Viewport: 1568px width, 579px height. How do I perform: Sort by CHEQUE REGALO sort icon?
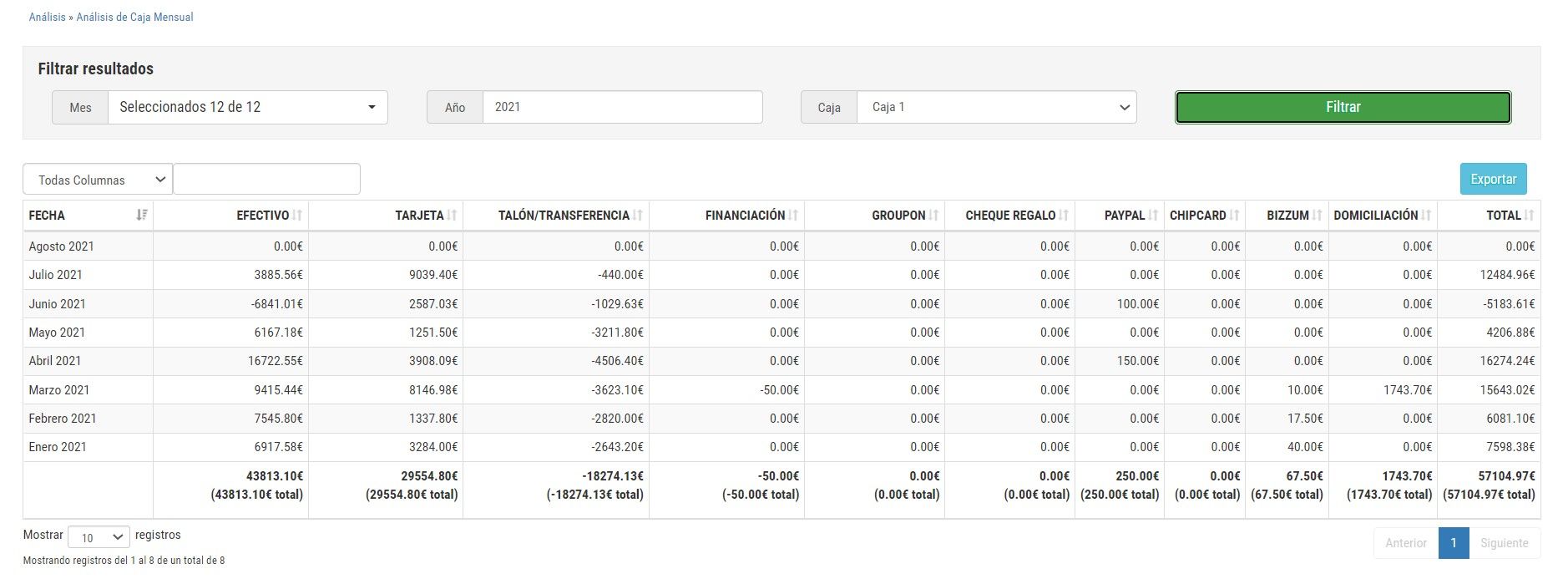pyautogui.click(x=1064, y=216)
